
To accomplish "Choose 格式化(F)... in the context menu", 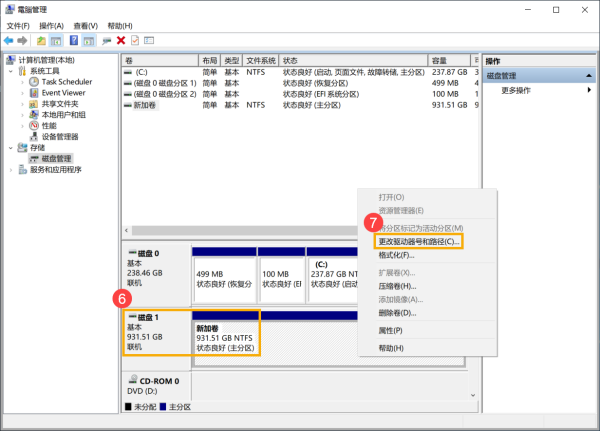I will [397, 255].
